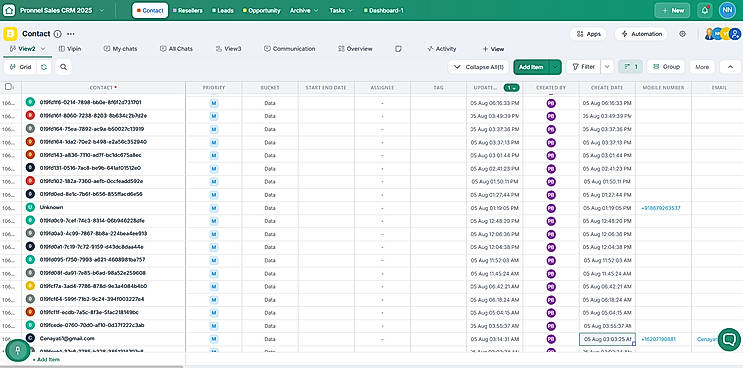Click created-by avatar in Unknown row
This screenshot has width=743, height=368.
551,208
